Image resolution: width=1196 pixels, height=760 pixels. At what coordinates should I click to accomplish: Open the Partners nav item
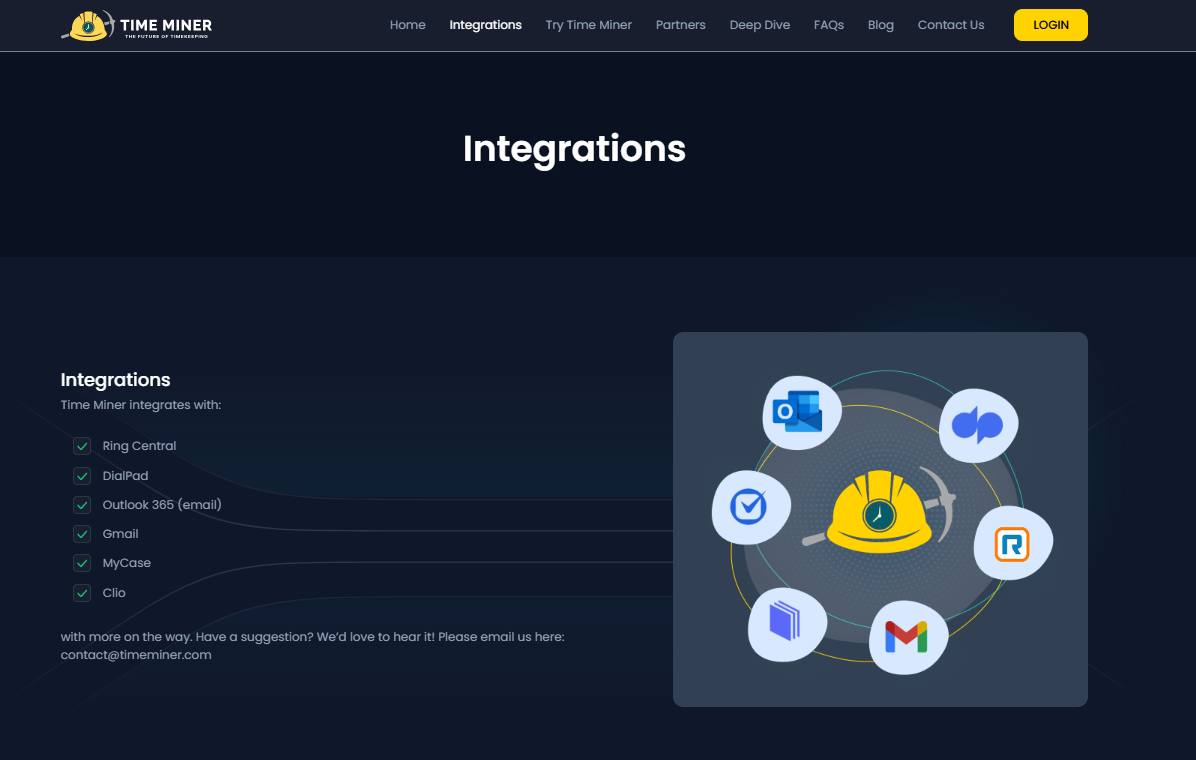(680, 25)
